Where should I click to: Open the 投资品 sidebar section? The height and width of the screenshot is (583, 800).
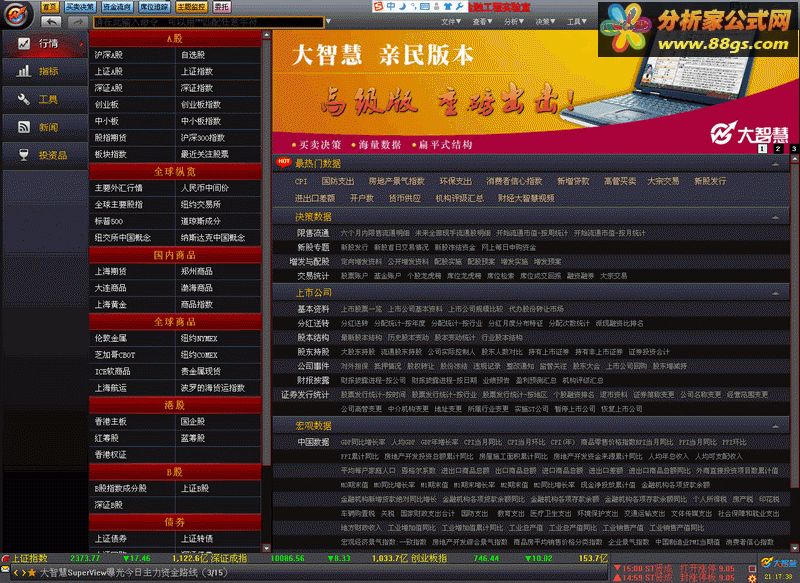45,155
